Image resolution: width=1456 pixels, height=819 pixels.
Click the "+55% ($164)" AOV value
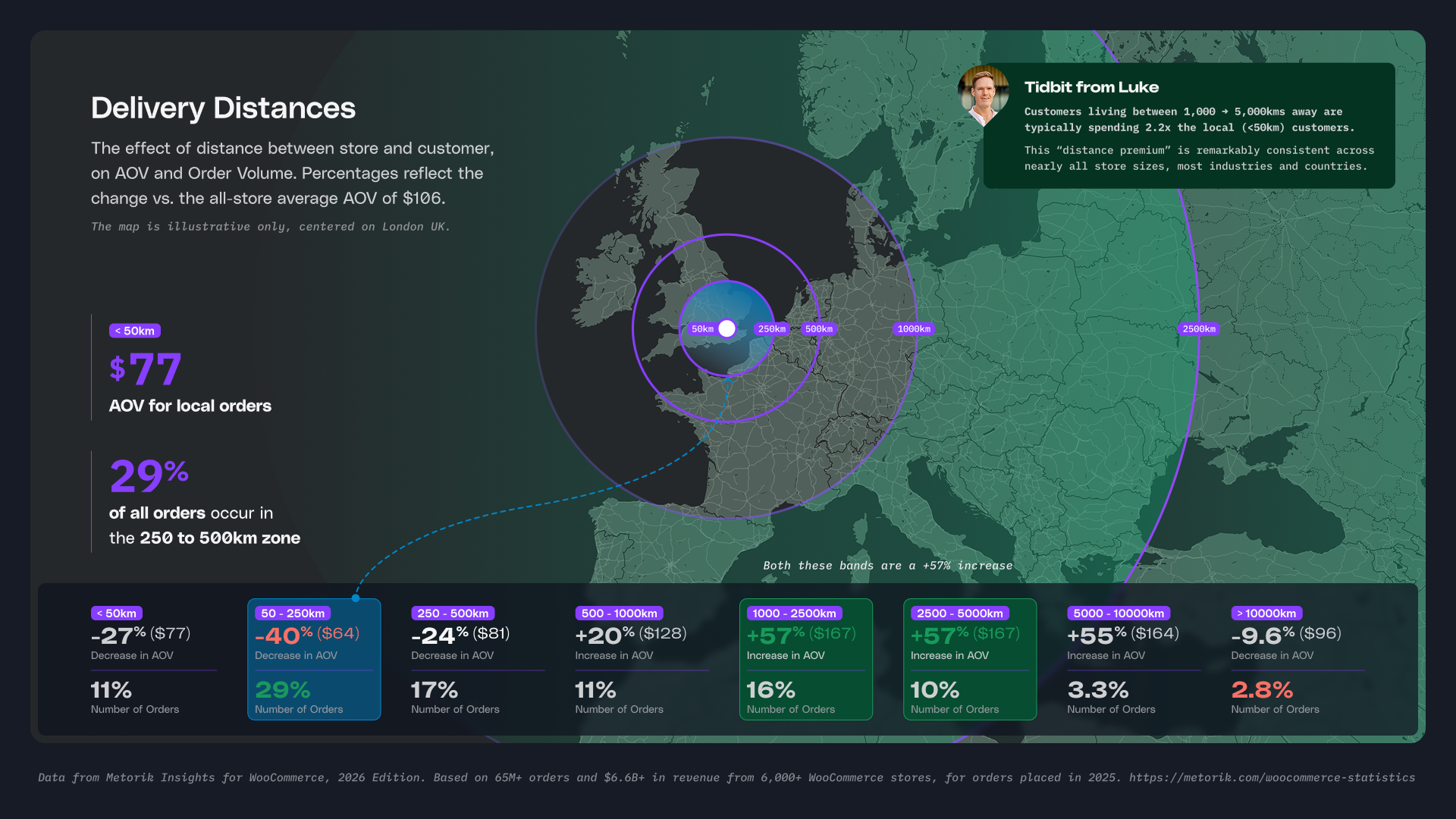click(x=1123, y=635)
